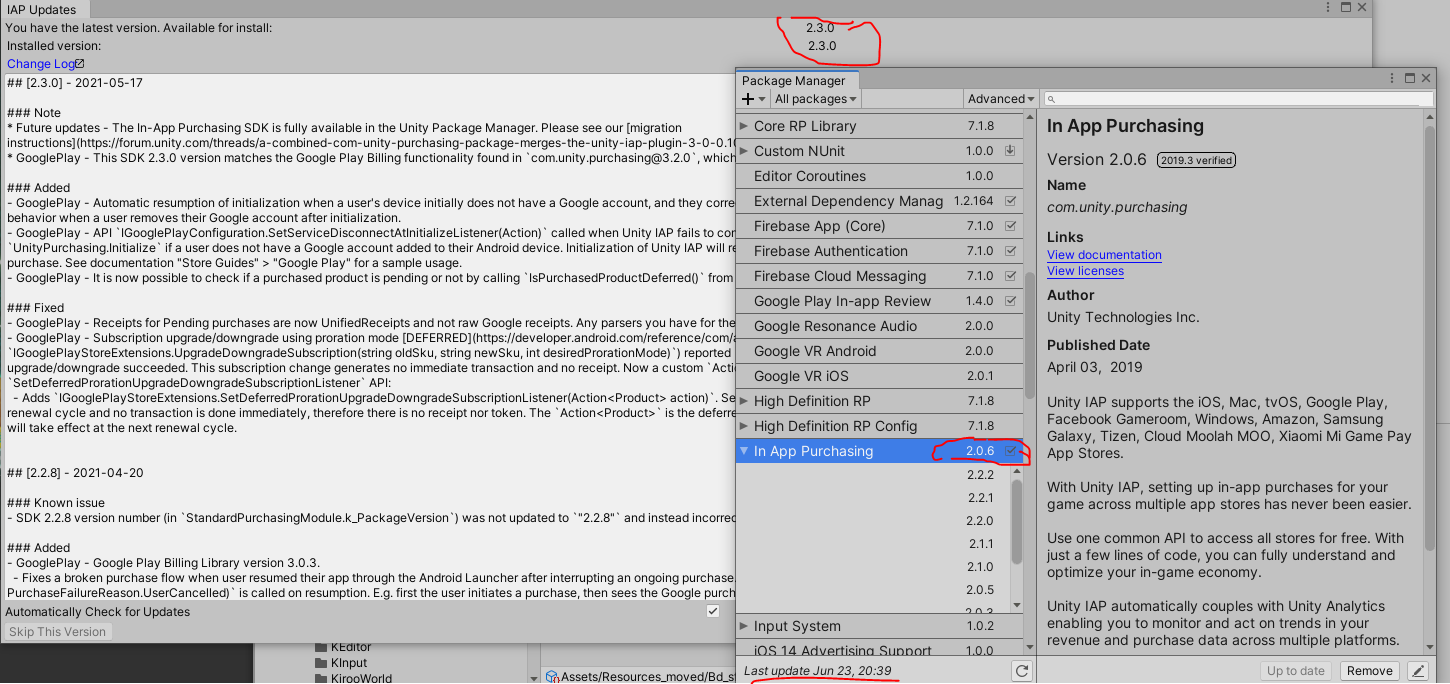The height and width of the screenshot is (684, 1450).
Task: Expand the Core RP Library package versions
Action: tap(744, 126)
